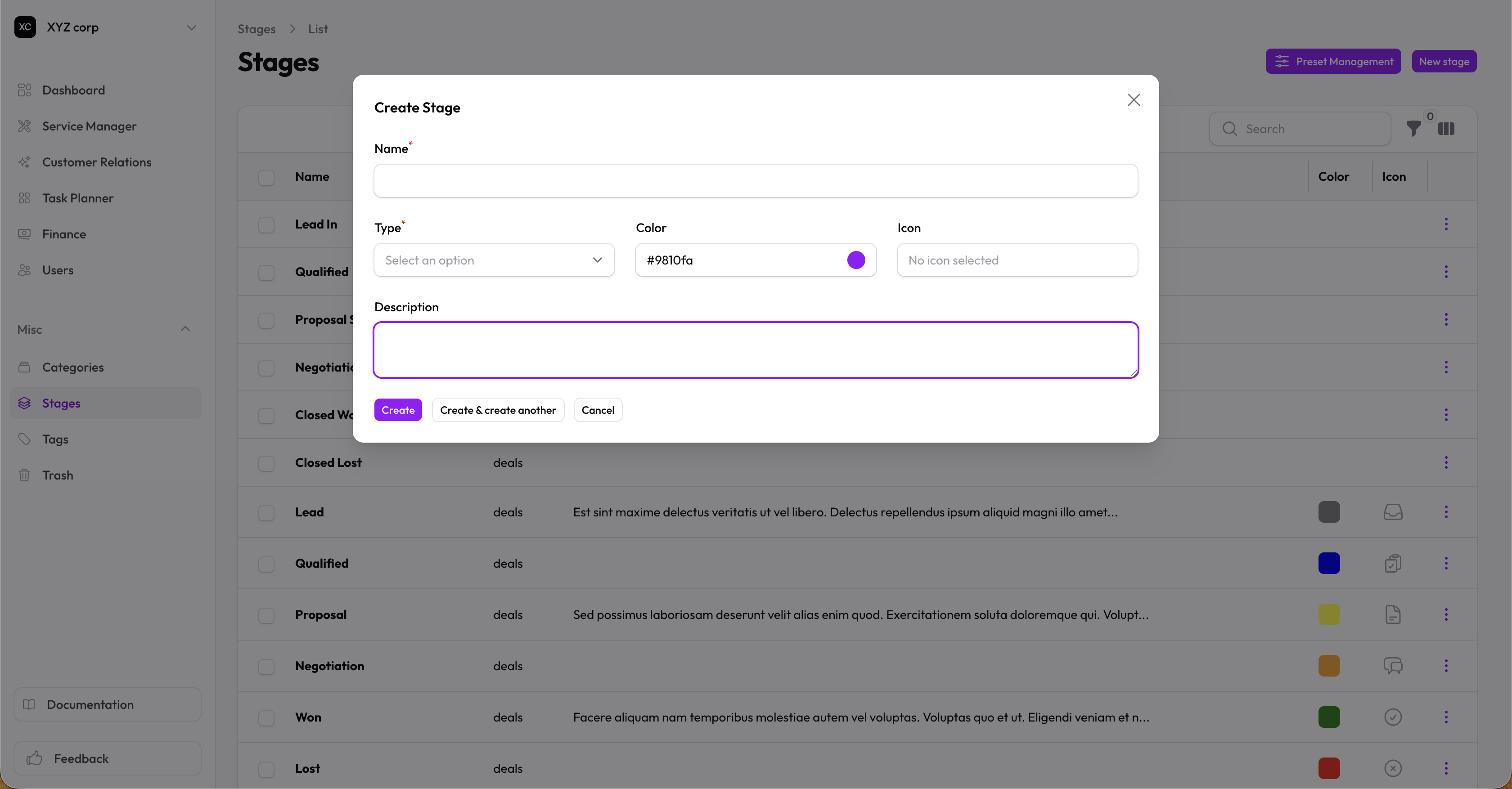Click the New stage button

[1444, 62]
